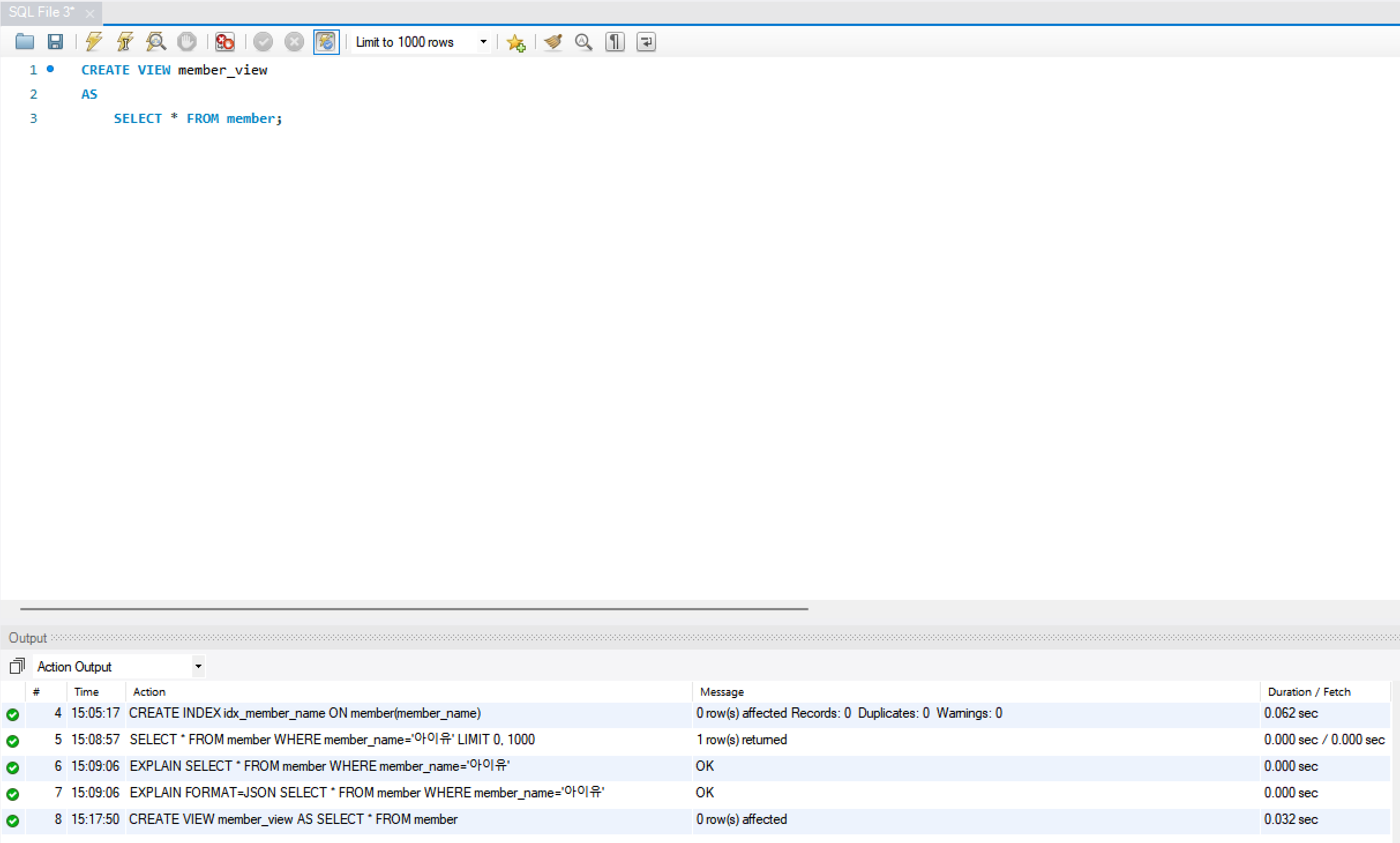This screenshot has width=1400, height=843.
Task: Commit the transaction
Action: 263,42
